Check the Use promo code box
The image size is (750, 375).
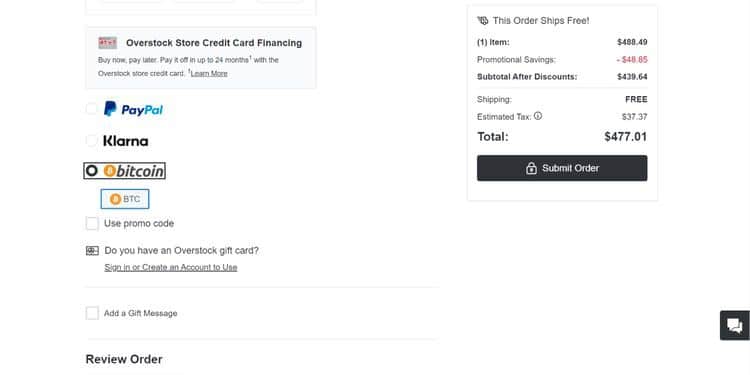92,223
